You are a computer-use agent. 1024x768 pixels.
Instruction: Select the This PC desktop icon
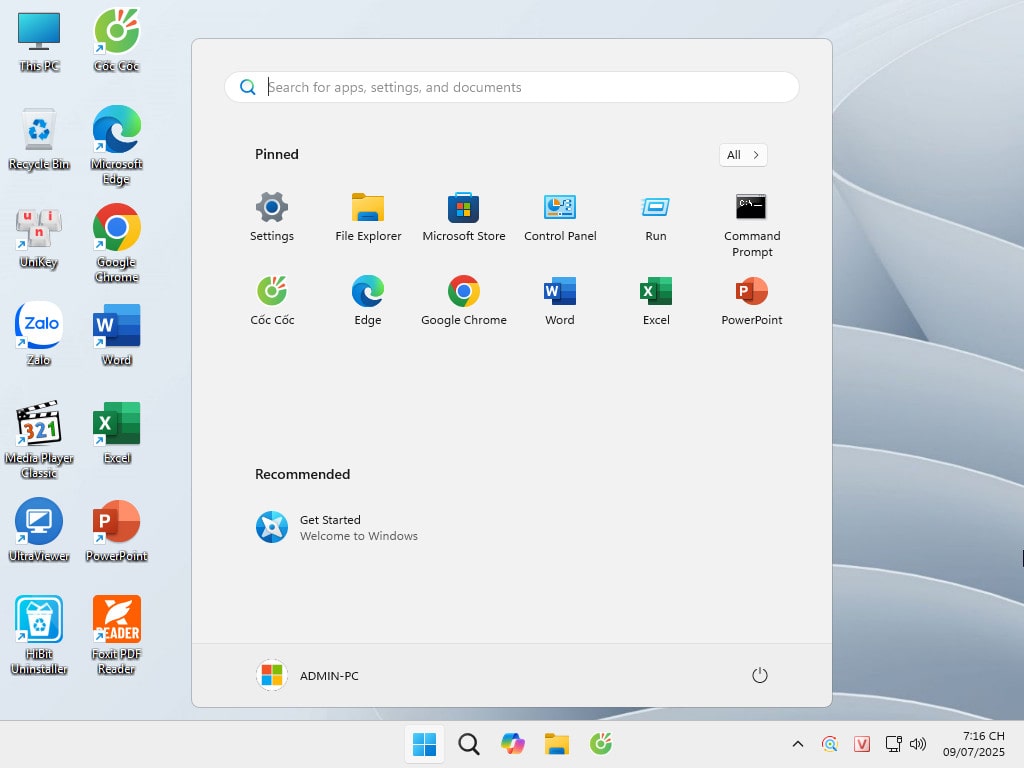(x=39, y=41)
